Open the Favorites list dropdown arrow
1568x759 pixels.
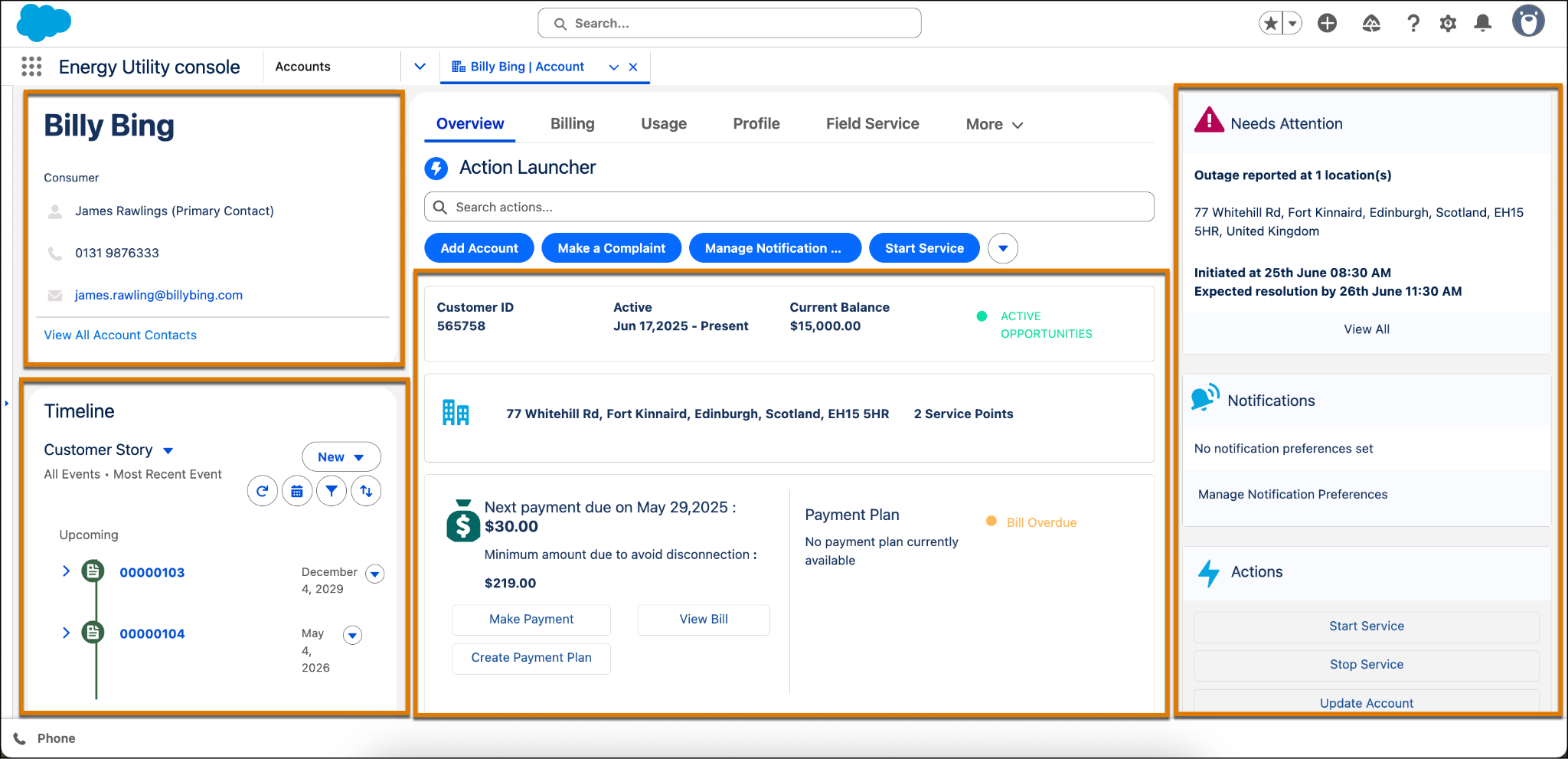(x=1292, y=24)
